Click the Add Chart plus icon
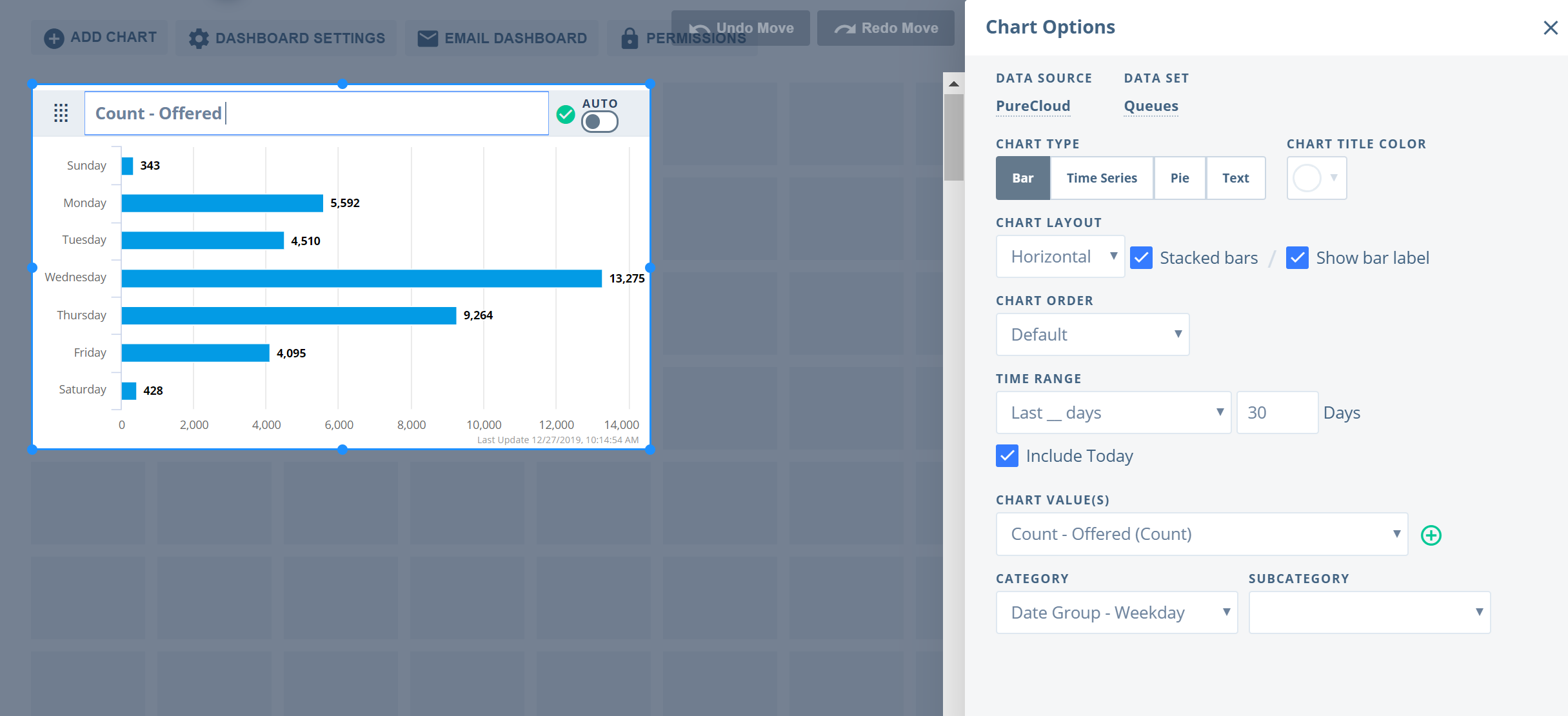The height and width of the screenshot is (716, 1568). [x=54, y=38]
